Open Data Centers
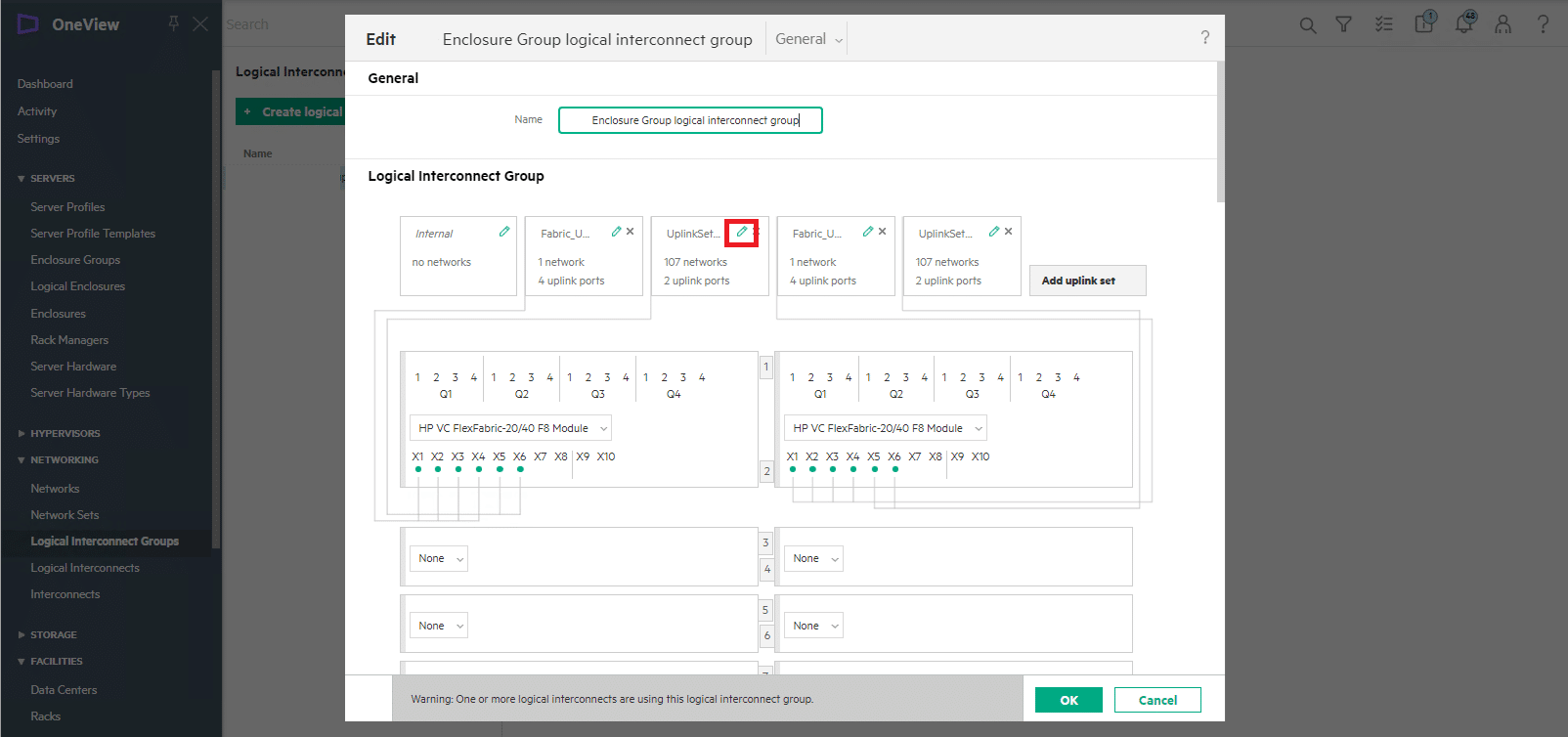The image size is (1568, 737). point(64,690)
